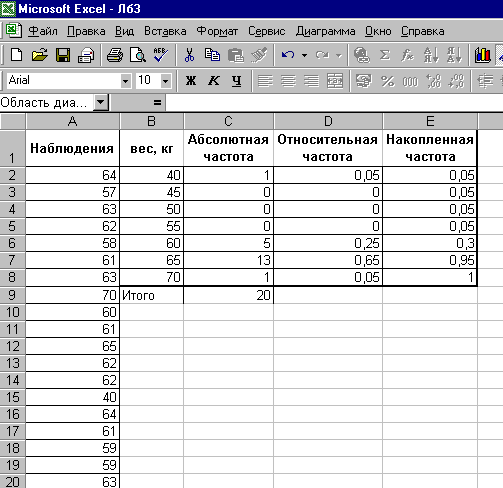Toggle center alignment

coord(288,81)
